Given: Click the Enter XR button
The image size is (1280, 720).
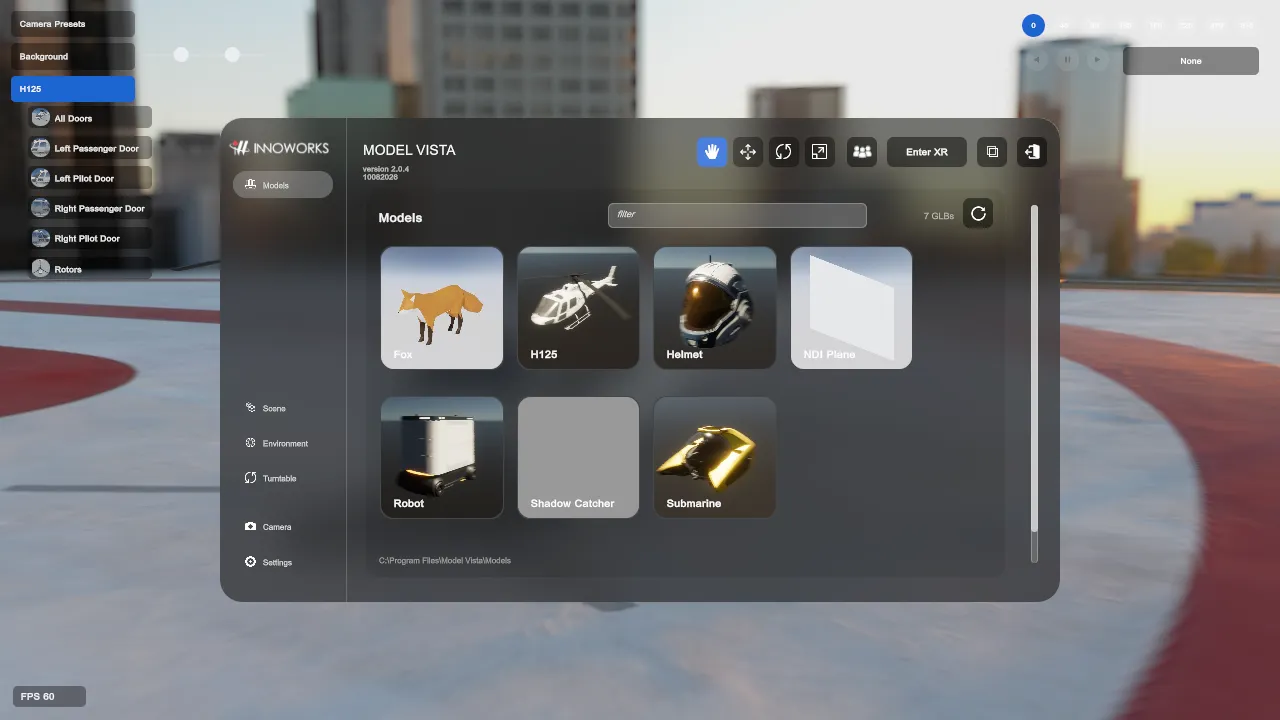Looking at the screenshot, I should coord(927,152).
